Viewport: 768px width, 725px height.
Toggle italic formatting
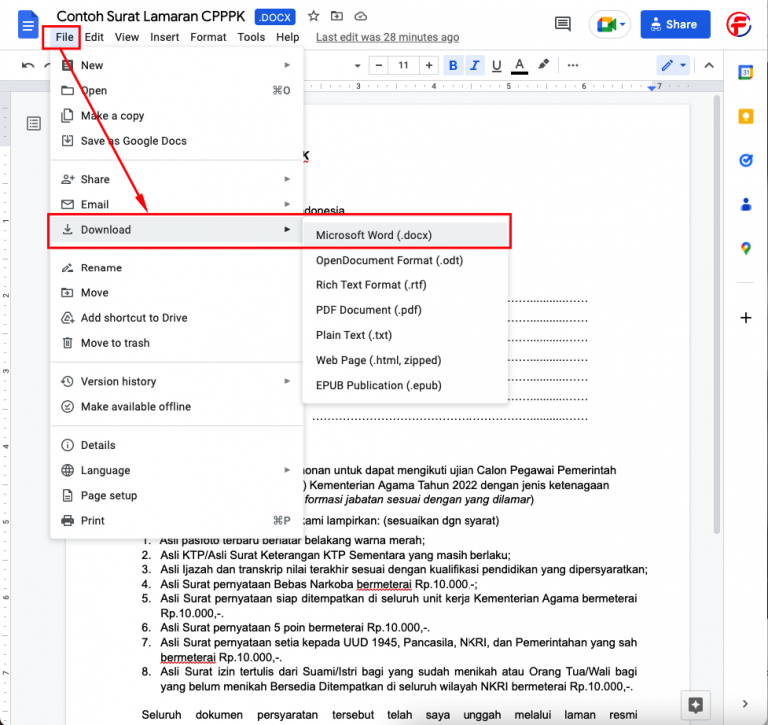point(475,65)
